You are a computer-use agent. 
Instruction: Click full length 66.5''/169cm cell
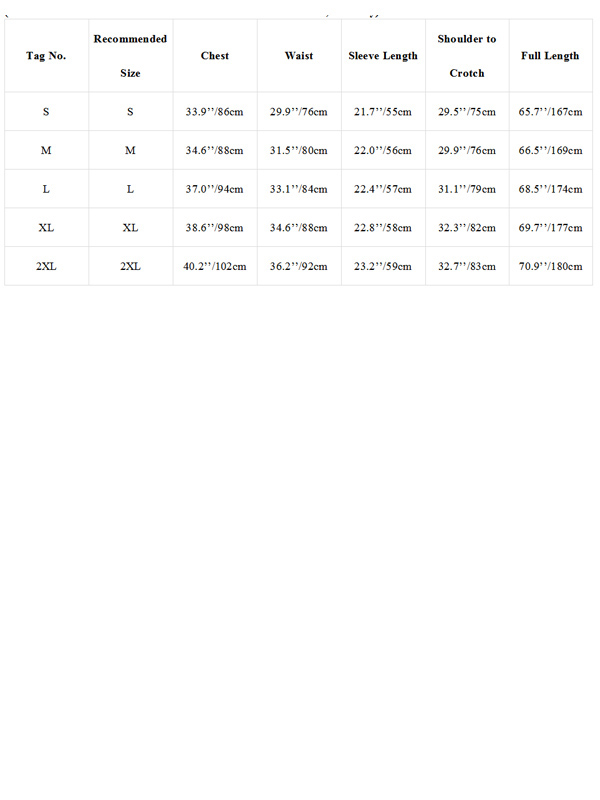(x=551, y=150)
